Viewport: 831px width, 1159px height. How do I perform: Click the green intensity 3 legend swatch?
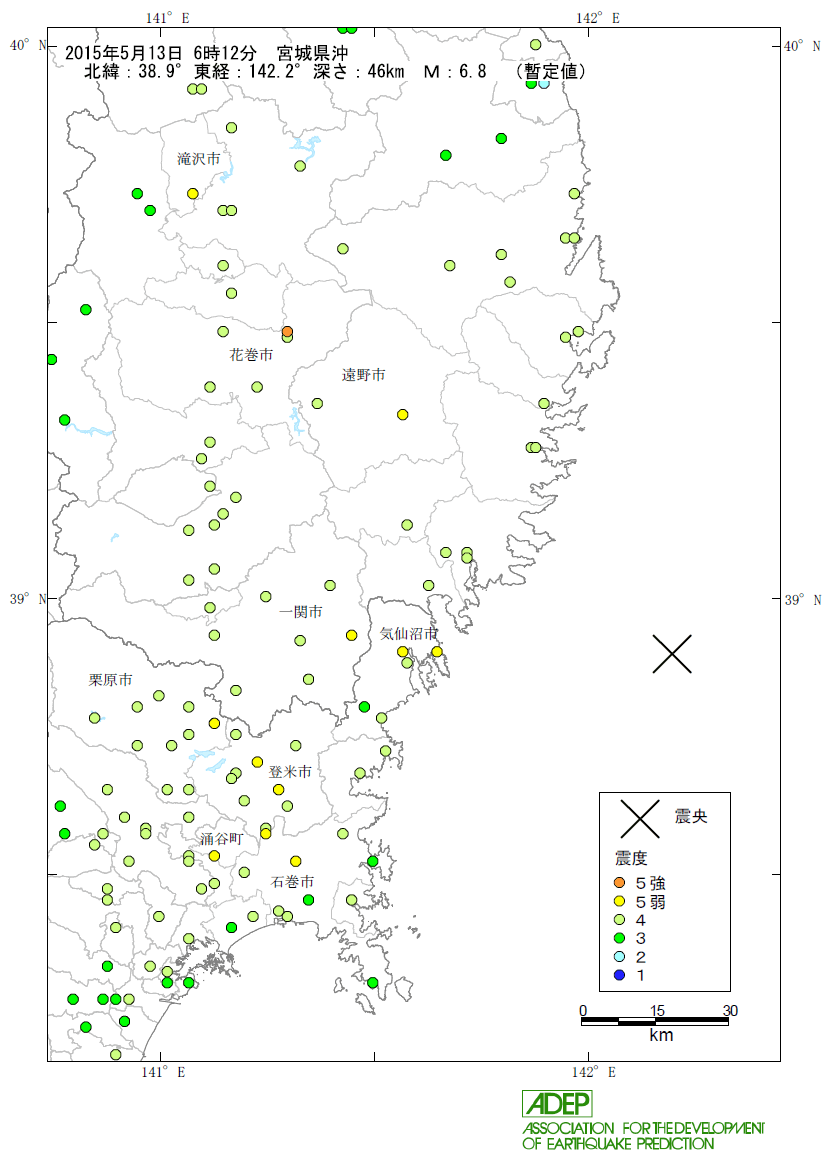click(620, 938)
